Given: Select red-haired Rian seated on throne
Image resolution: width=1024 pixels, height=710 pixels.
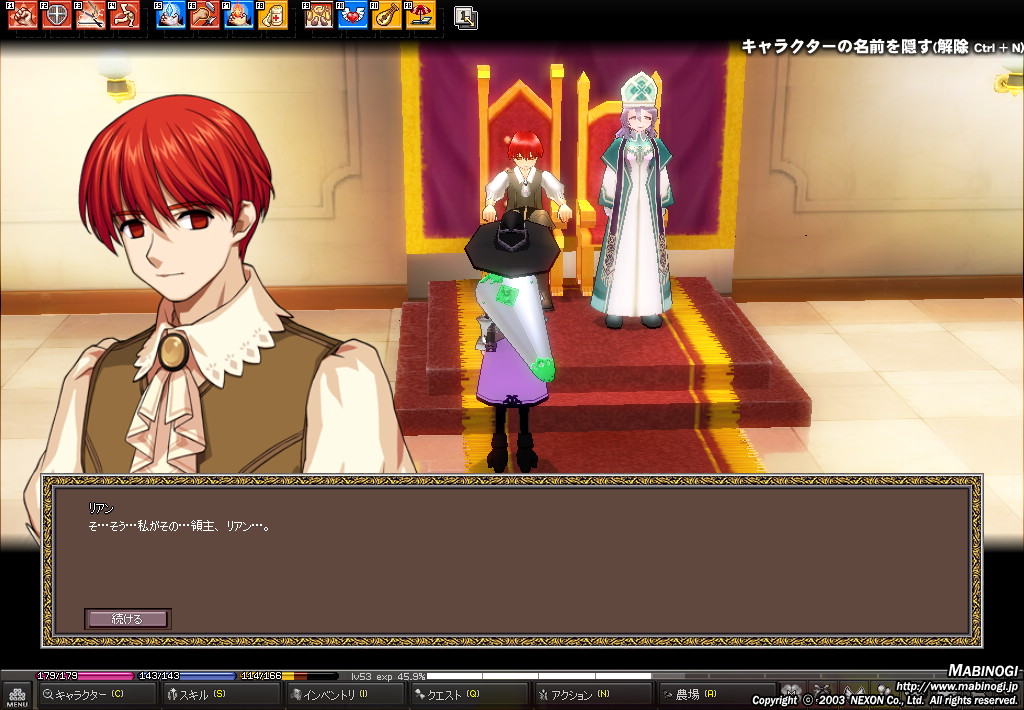Looking at the screenshot, I should coord(526,180).
